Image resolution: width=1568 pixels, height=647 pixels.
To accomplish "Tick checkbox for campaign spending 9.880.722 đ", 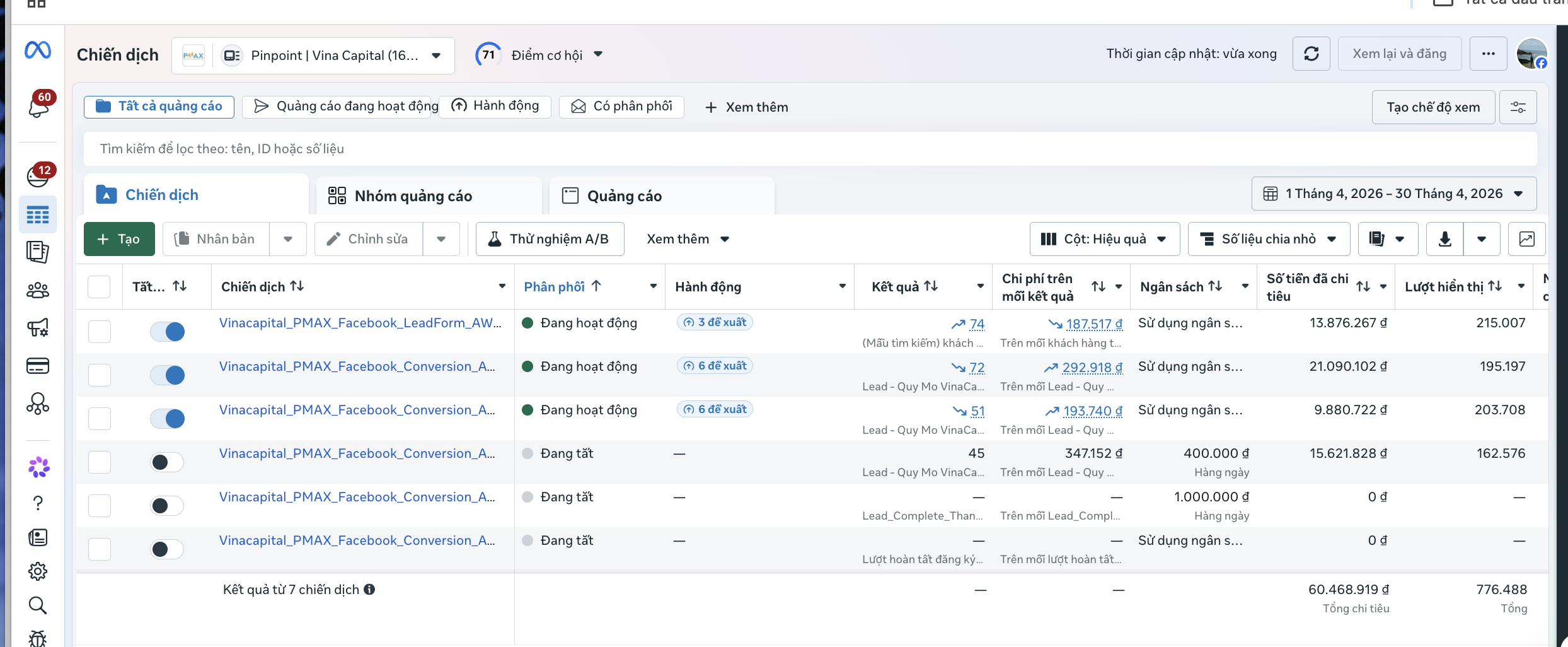I will pos(99,418).
